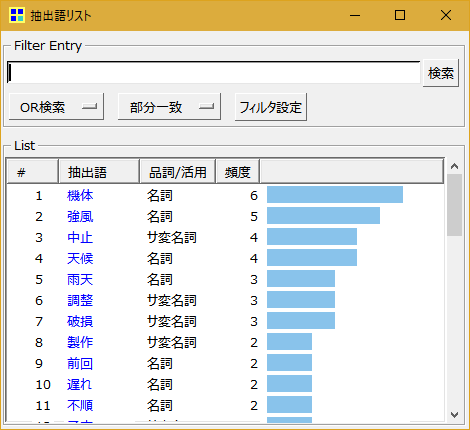
Task: Select the word 雨天
Action: point(80,279)
